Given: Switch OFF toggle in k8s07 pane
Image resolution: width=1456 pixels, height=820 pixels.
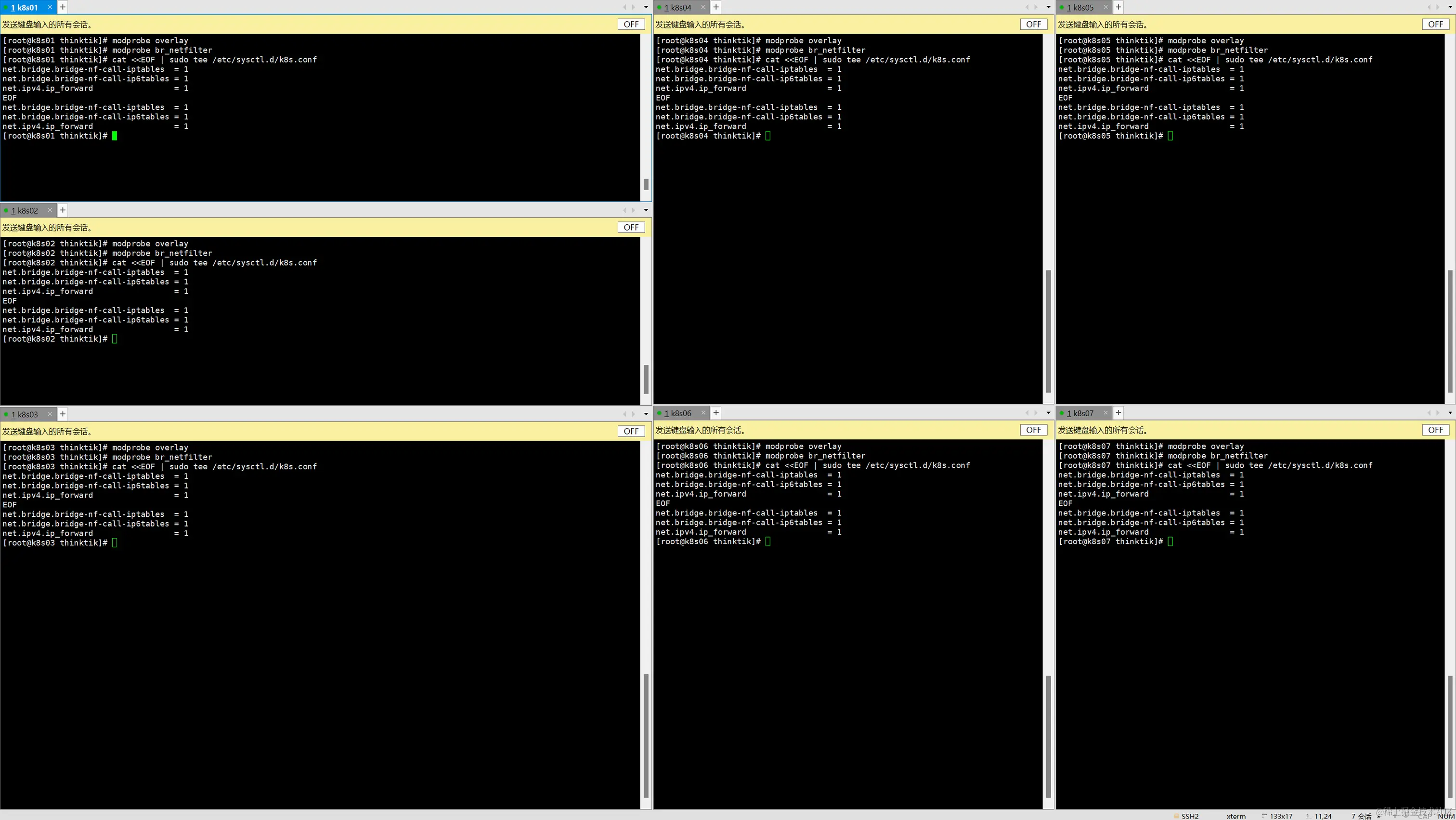Looking at the screenshot, I should [x=1436, y=430].
